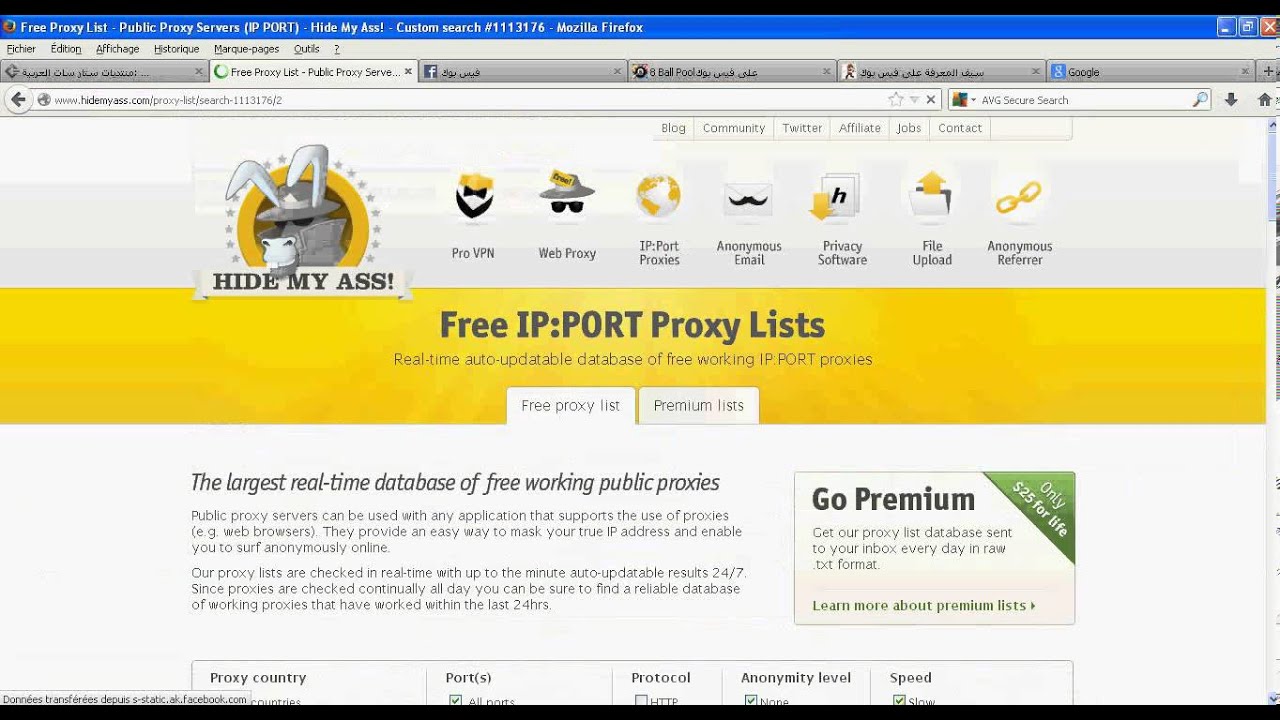
Task: Open the IP:Port Proxies globe icon
Action: [x=659, y=196]
